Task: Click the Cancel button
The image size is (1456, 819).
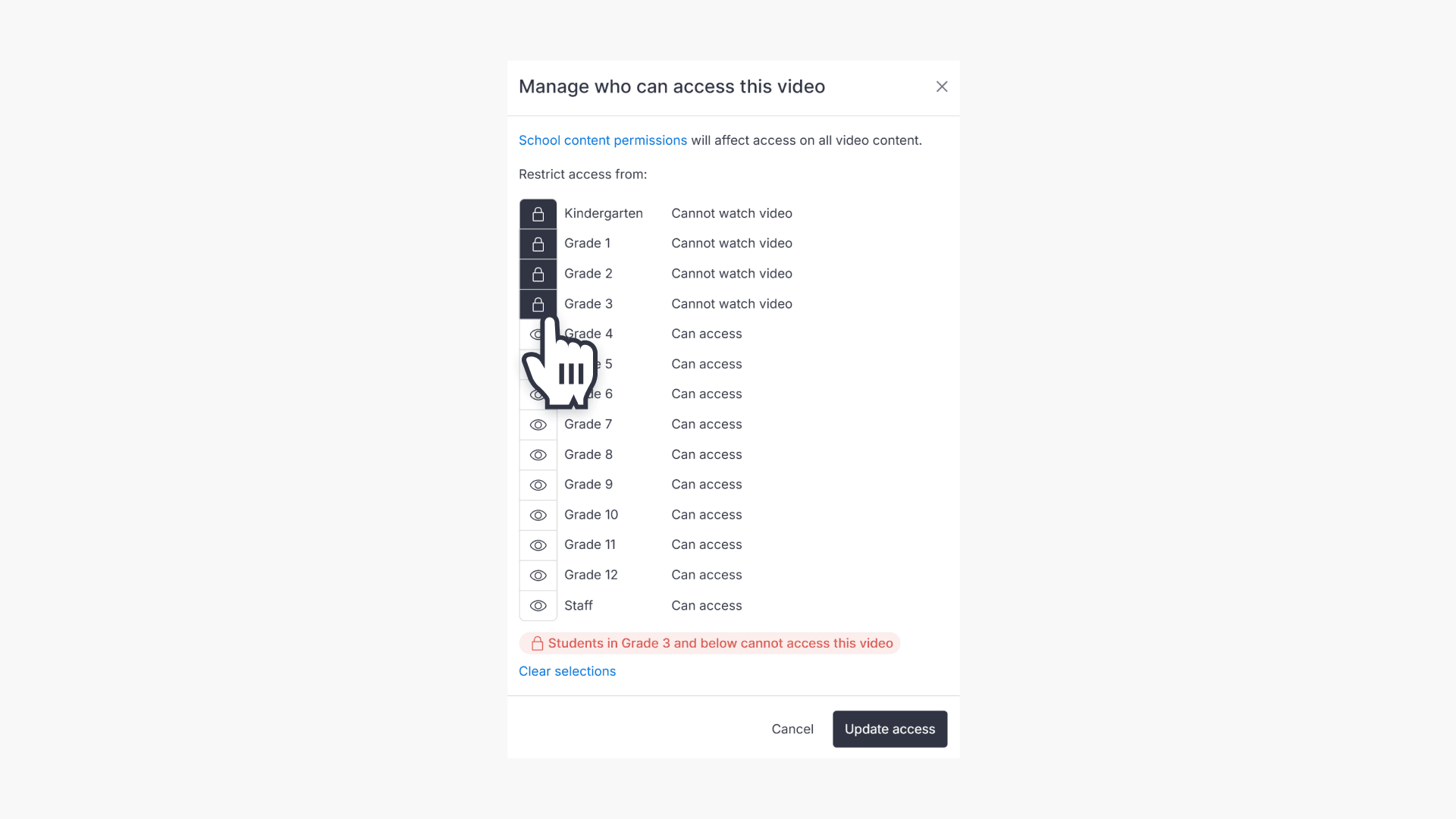Action: pos(792,729)
